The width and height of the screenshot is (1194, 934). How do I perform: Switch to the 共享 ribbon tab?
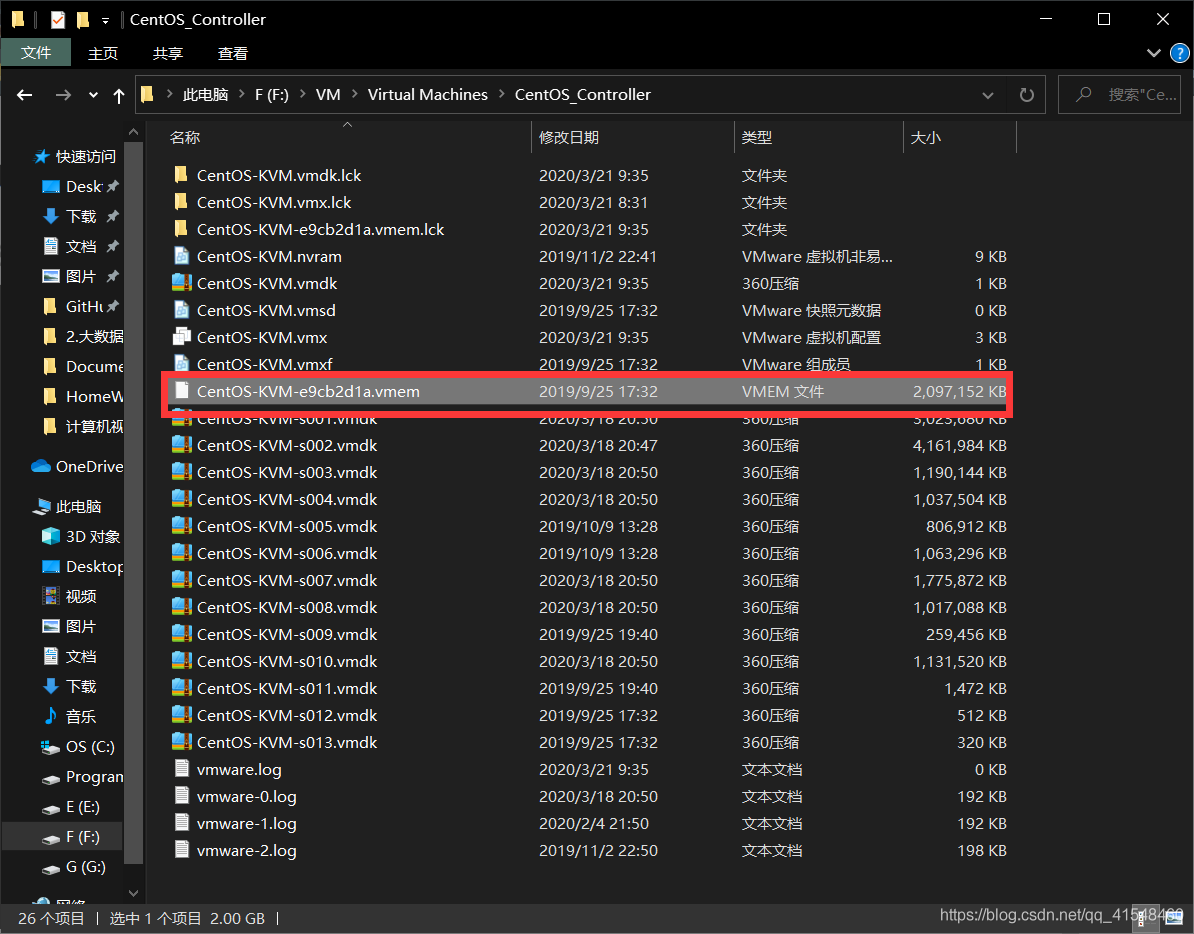point(168,53)
